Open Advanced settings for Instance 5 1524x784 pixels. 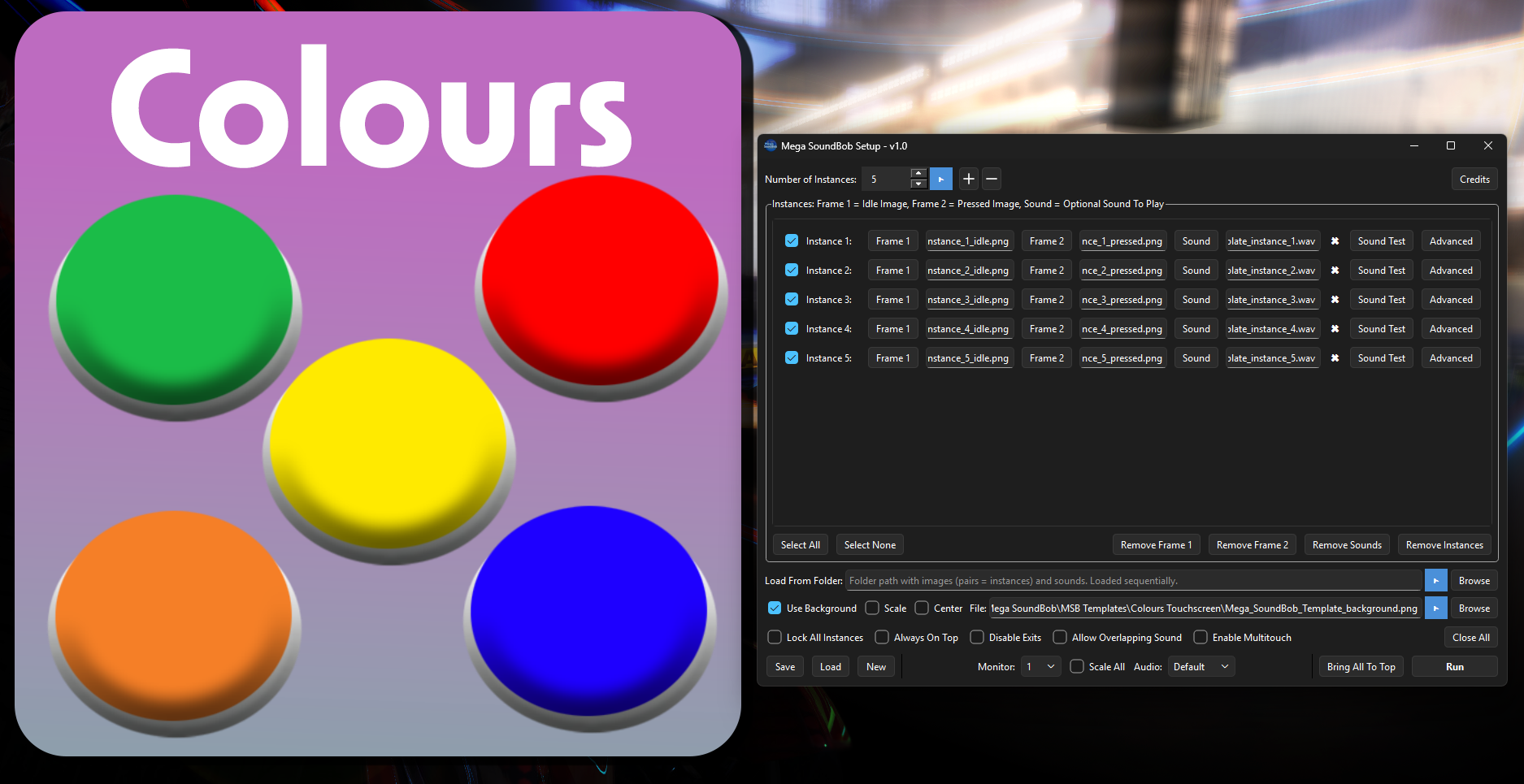coord(1451,358)
